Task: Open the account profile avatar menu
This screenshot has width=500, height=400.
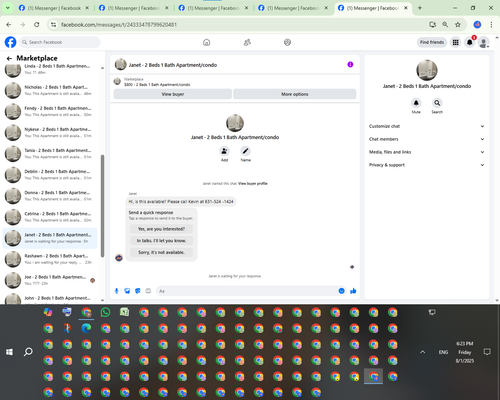Action: (x=484, y=42)
